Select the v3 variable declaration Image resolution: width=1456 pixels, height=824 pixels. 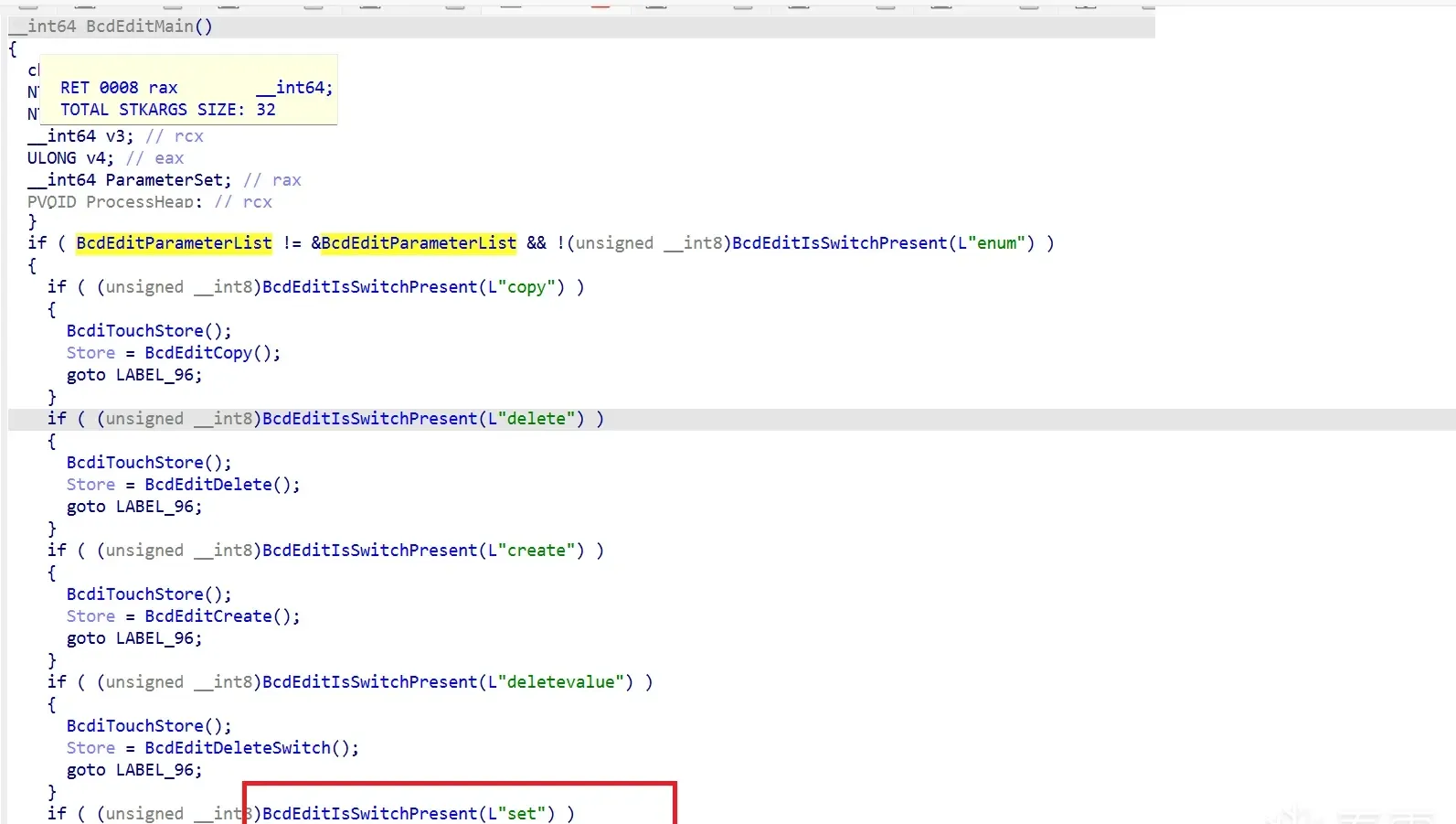click(80, 136)
